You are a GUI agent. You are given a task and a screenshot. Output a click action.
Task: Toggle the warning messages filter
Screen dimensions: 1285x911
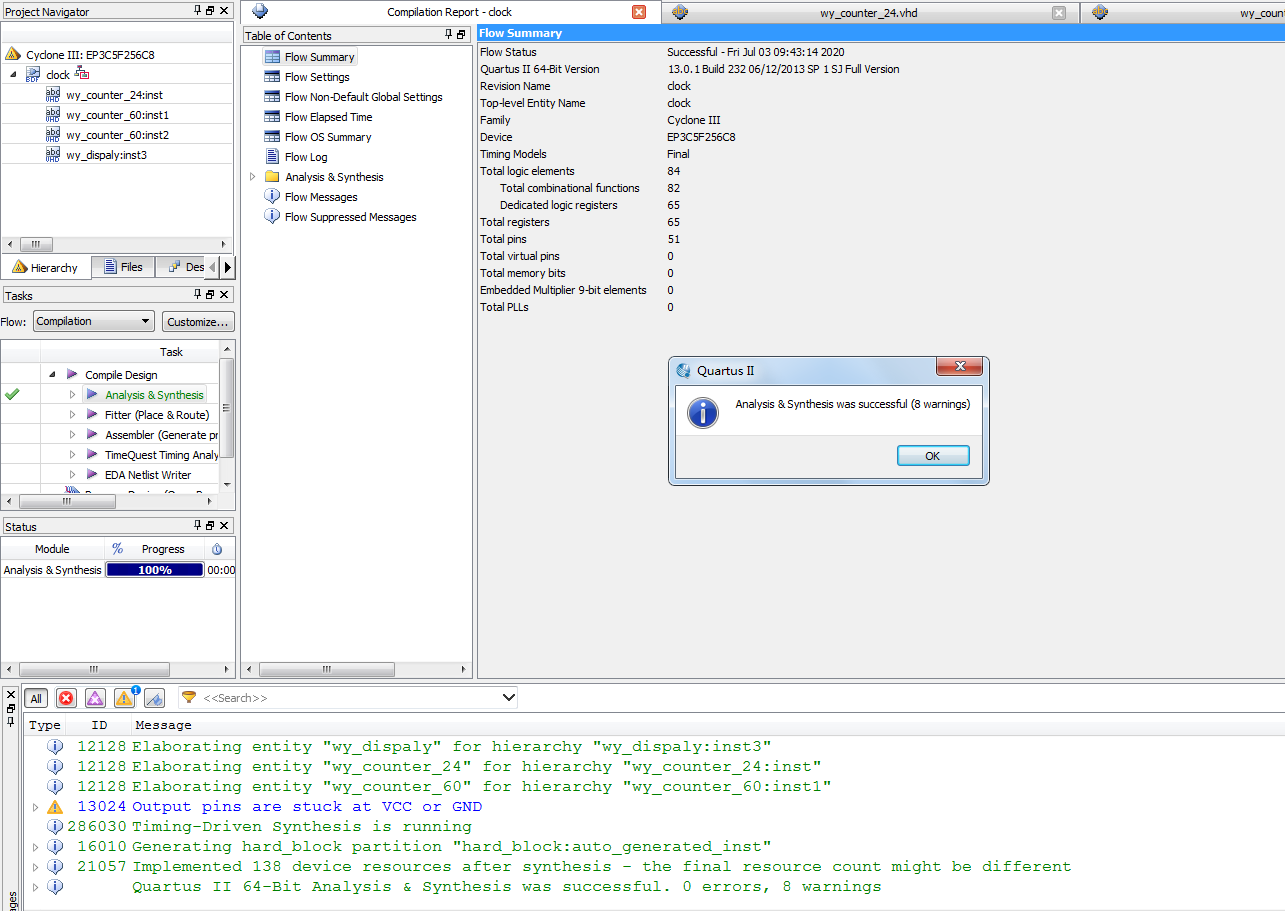(x=124, y=698)
